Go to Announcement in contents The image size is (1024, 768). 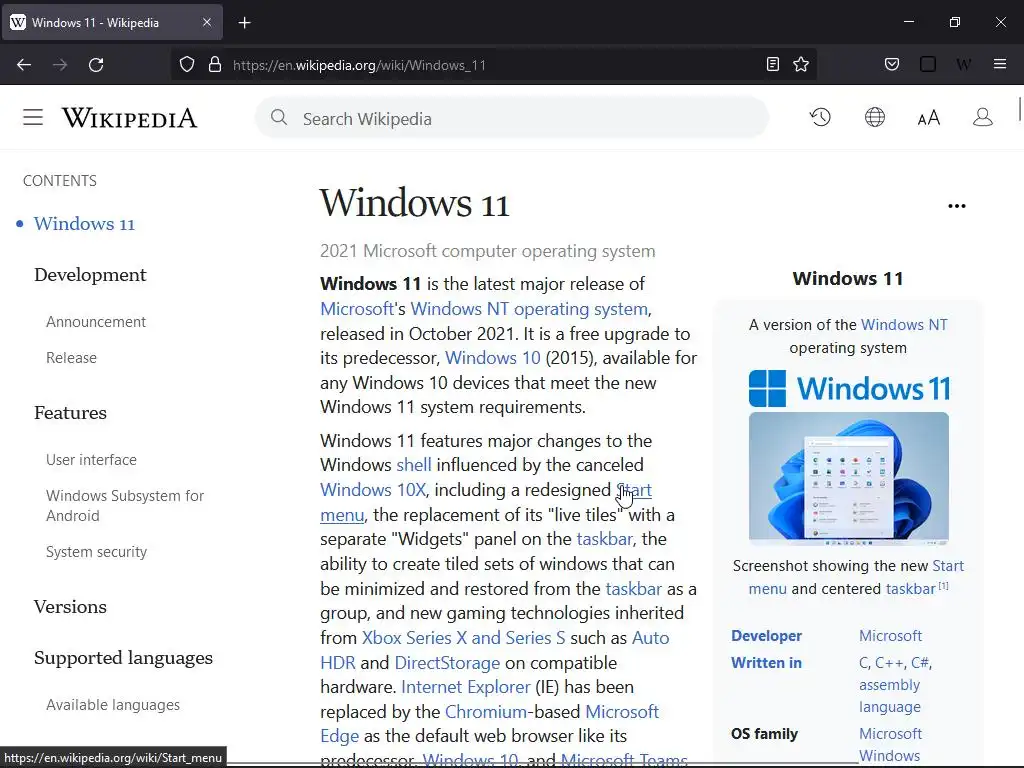pos(96,322)
